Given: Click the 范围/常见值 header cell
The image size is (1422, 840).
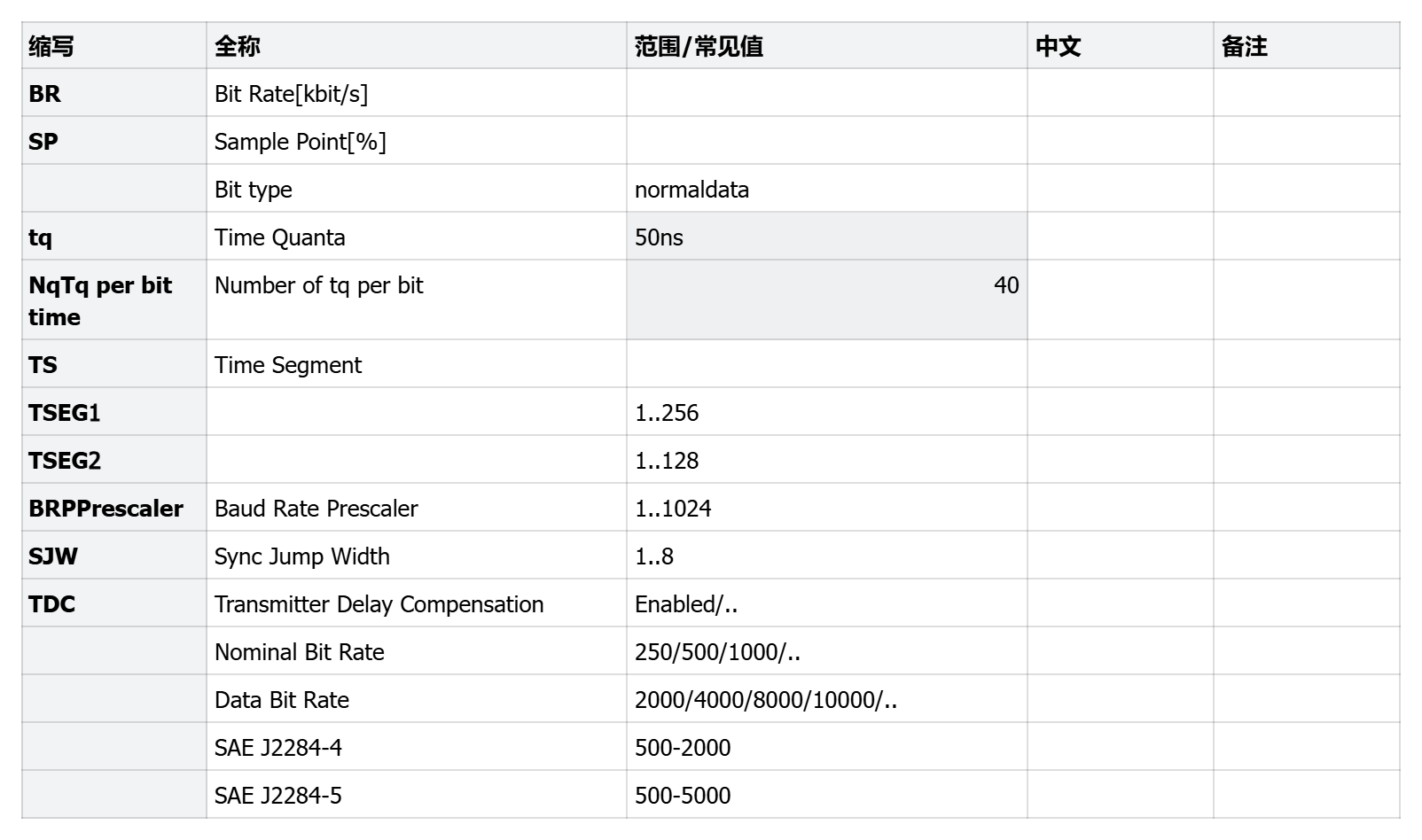Looking at the screenshot, I should coord(826,46).
